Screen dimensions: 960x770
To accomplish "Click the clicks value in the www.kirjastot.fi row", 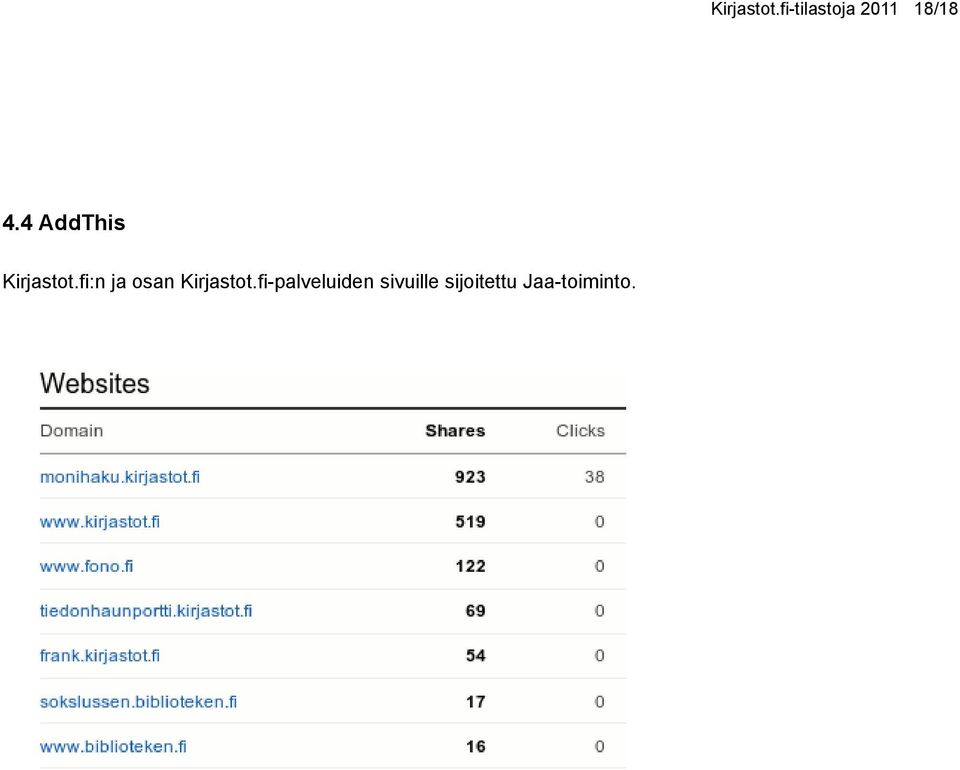I will tap(599, 521).
